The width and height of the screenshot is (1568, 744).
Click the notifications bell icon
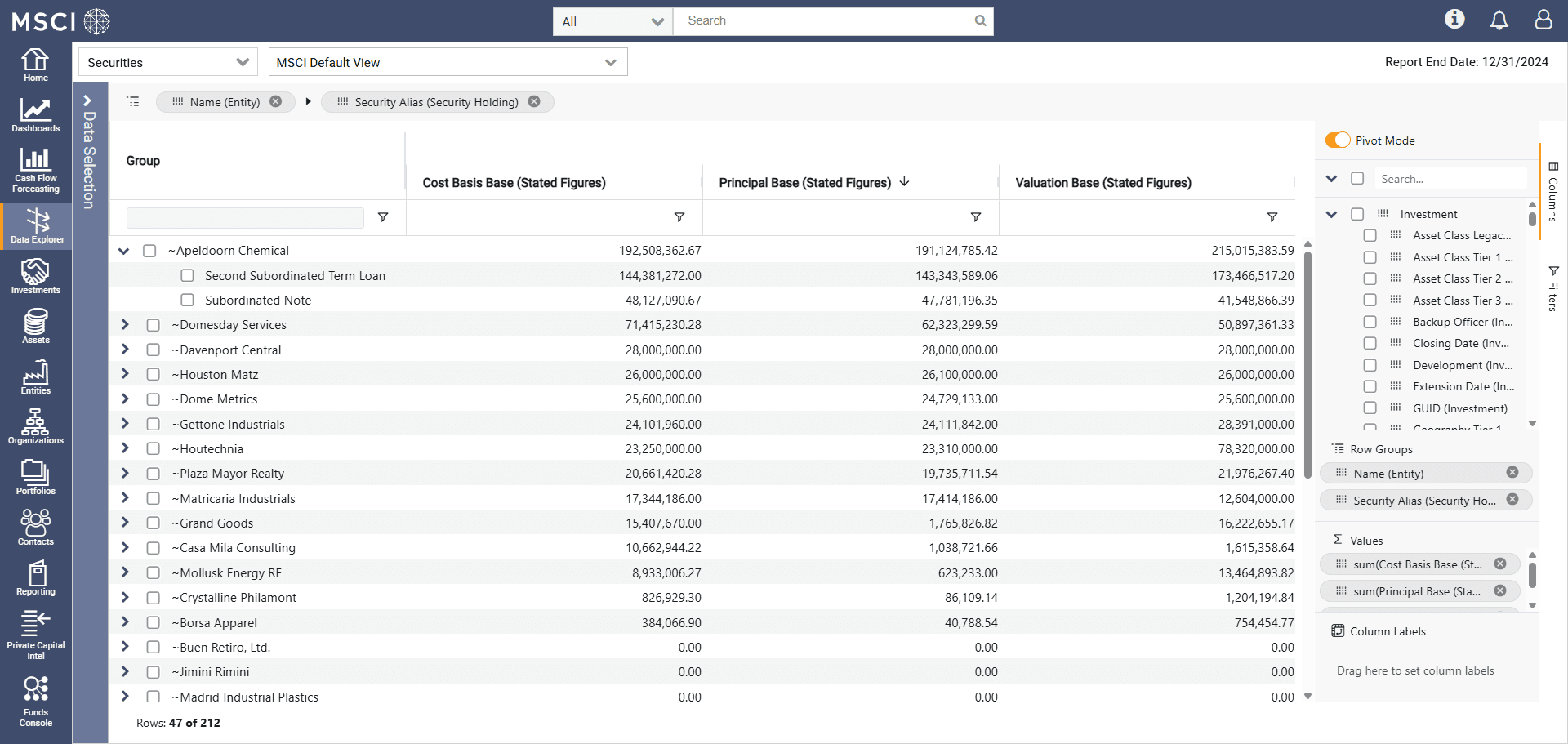pyautogui.click(x=1499, y=20)
